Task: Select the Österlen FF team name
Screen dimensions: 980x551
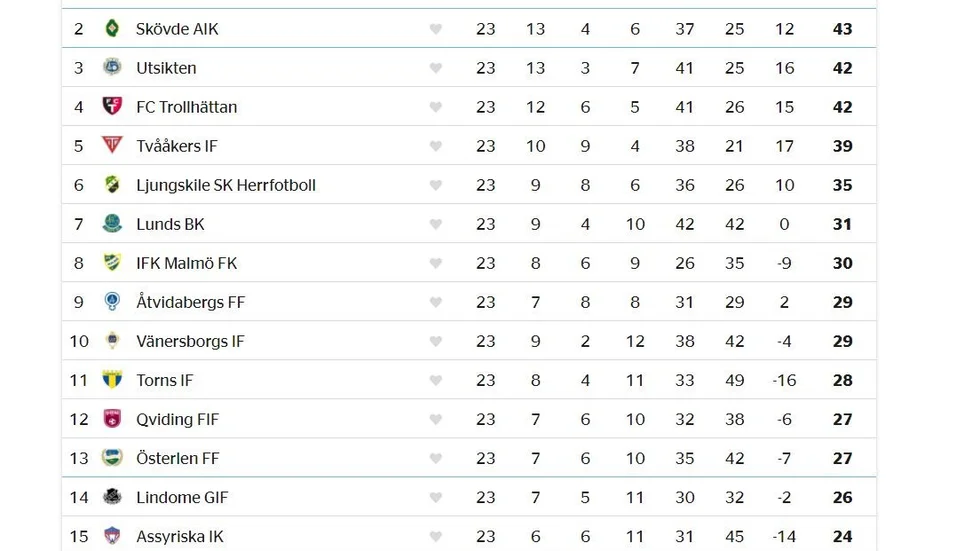Action: tap(178, 458)
